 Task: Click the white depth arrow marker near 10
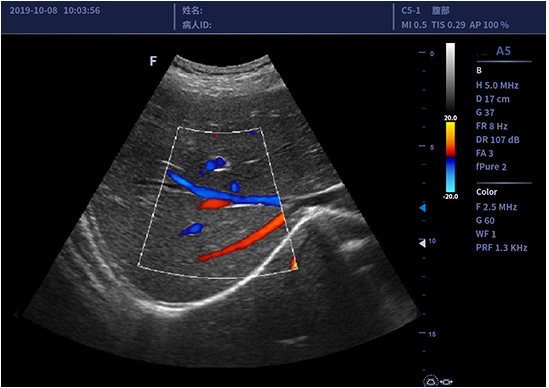(x=423, y=243)
